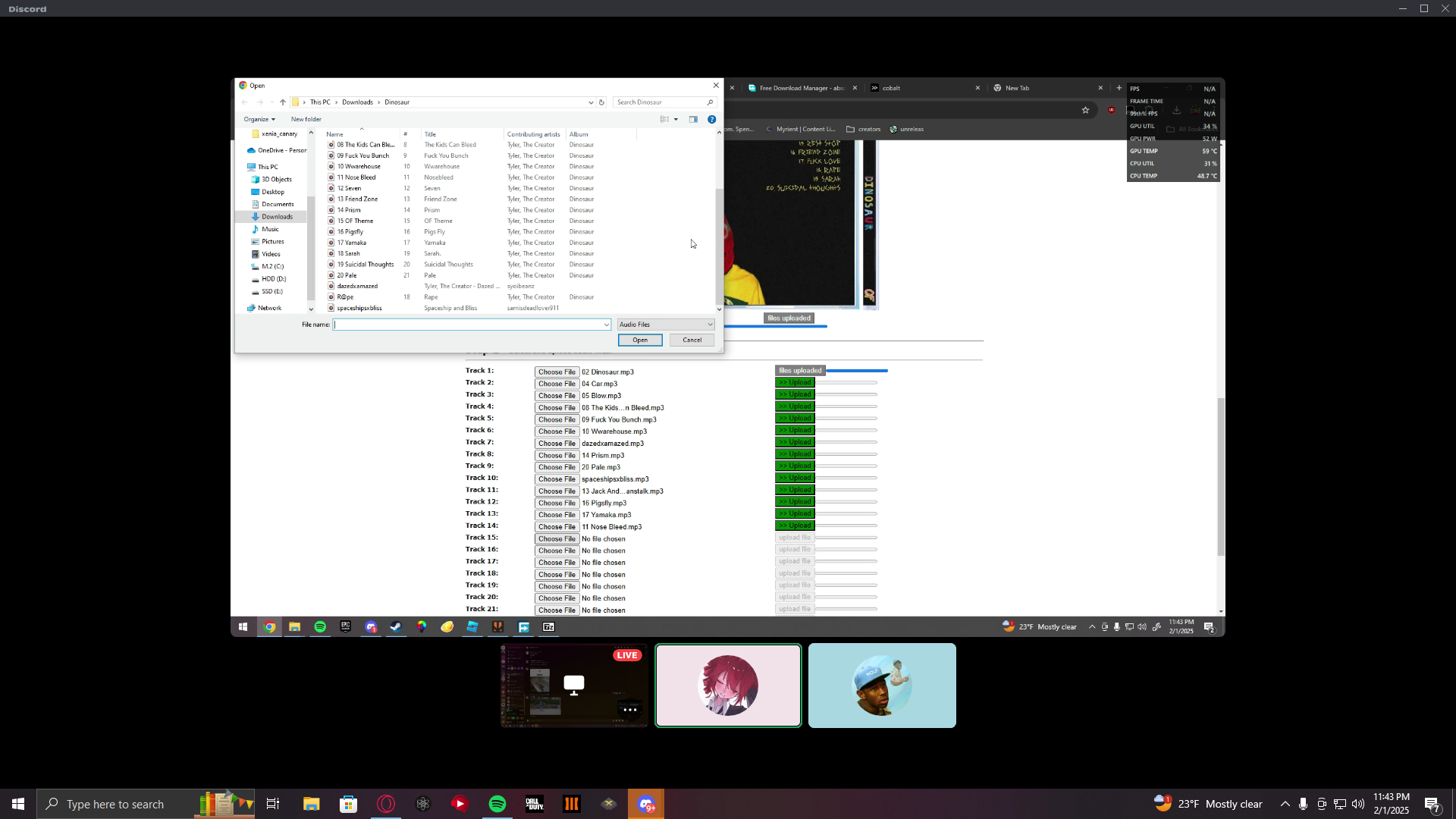Click the LIVE screen share thumbnail
The height and width of the screenshot is (819, 1456).
tap(574, 686)
